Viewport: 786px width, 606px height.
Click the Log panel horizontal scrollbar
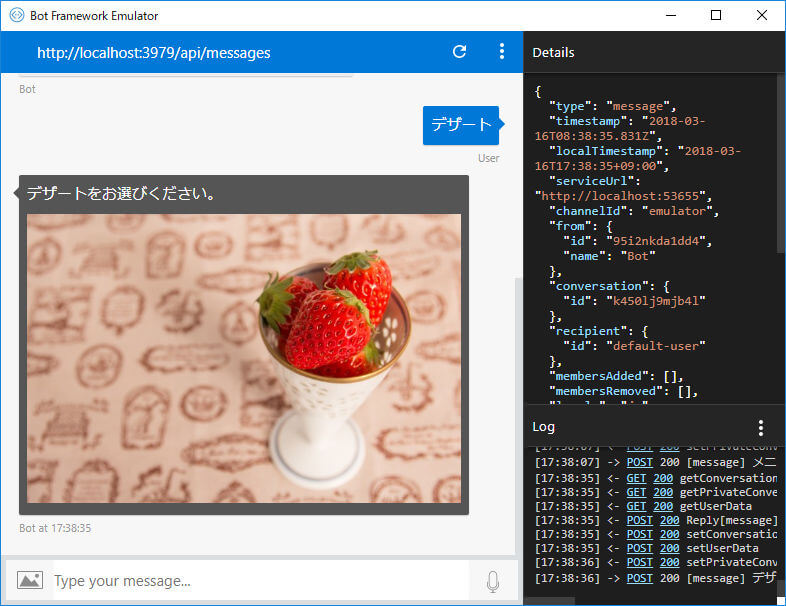click(x=550, y=601)
